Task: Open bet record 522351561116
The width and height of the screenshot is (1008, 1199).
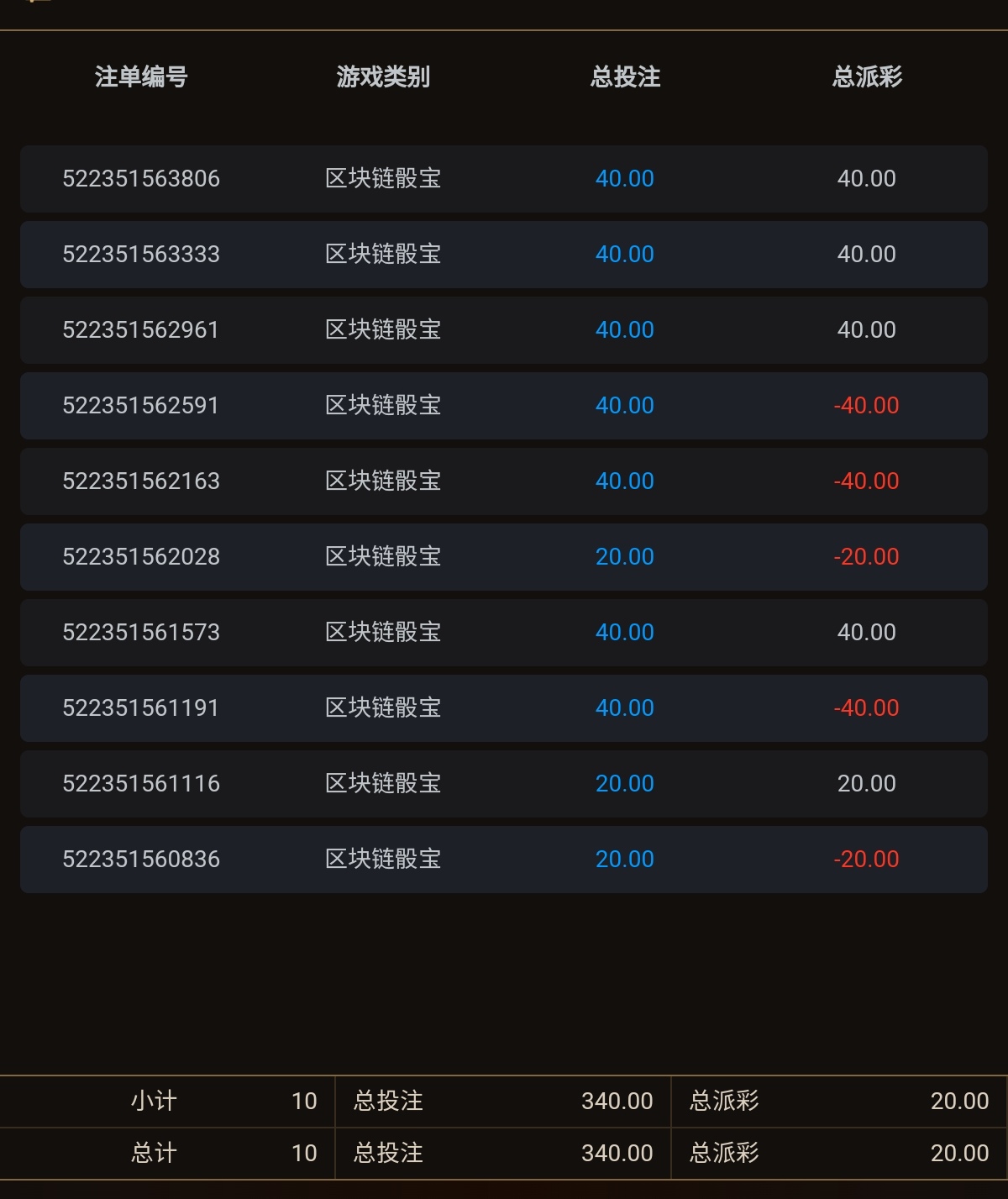Action: 141,784
